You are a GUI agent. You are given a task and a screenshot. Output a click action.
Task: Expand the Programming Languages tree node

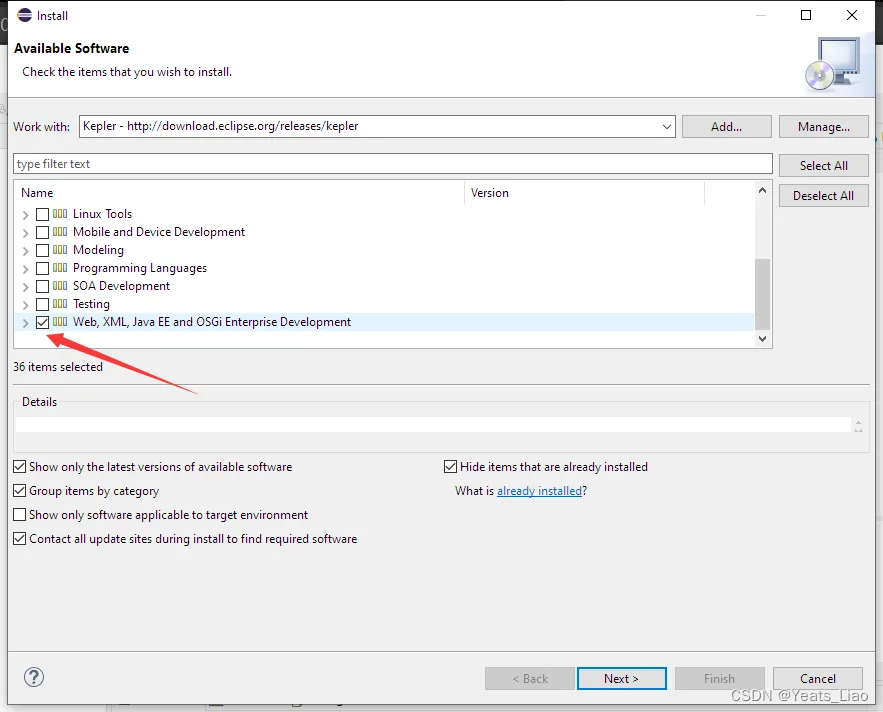pos(25,269)
